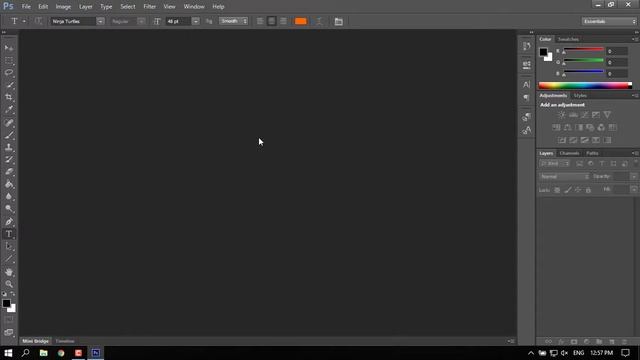
Task: Open the Window menu
Action: (194, 7)
